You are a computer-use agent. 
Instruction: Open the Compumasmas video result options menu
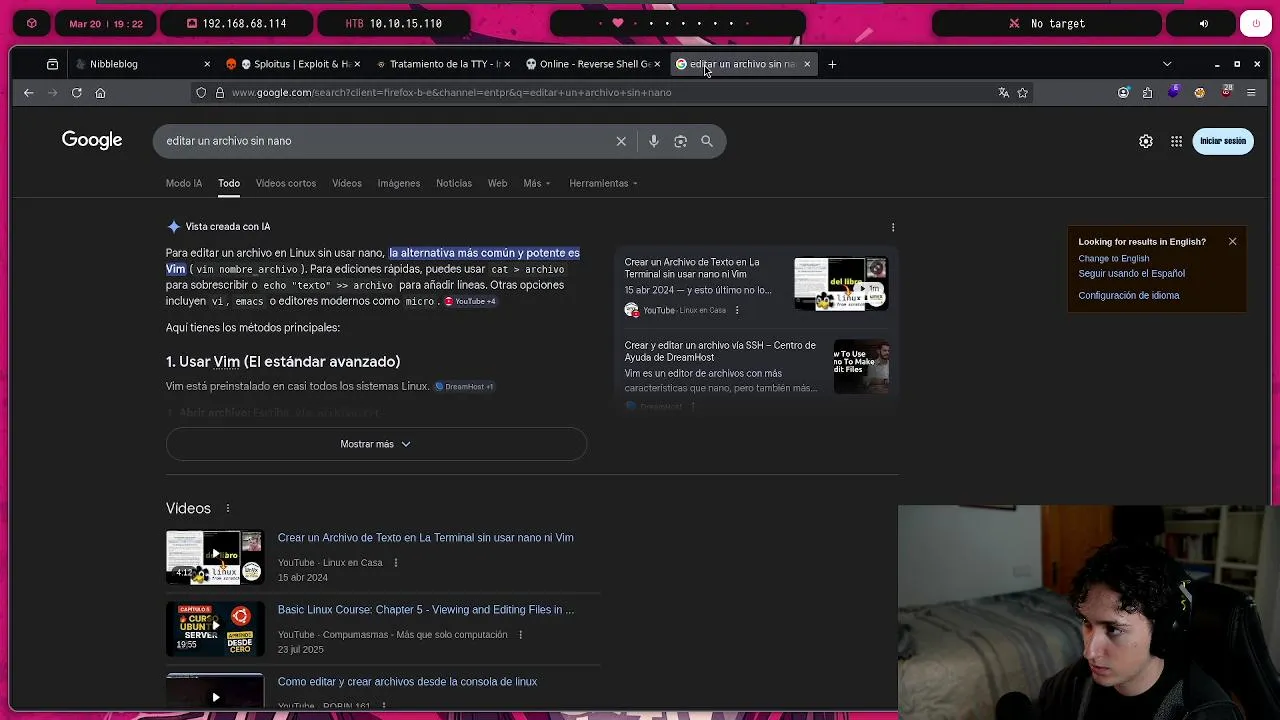(520, 635)
